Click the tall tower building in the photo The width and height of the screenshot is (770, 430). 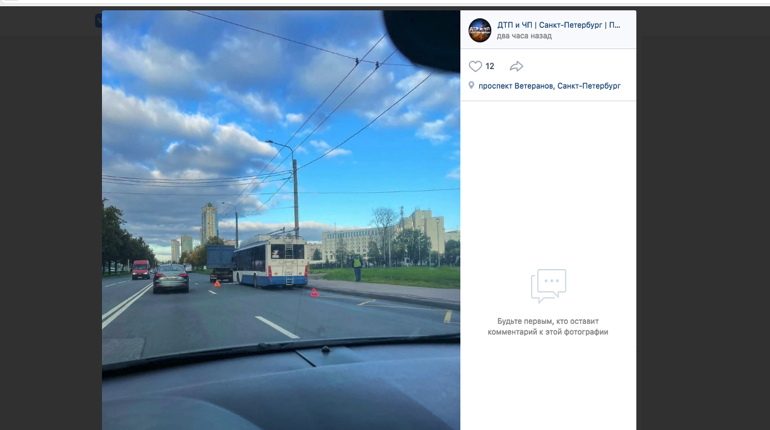tap(209, 223)
